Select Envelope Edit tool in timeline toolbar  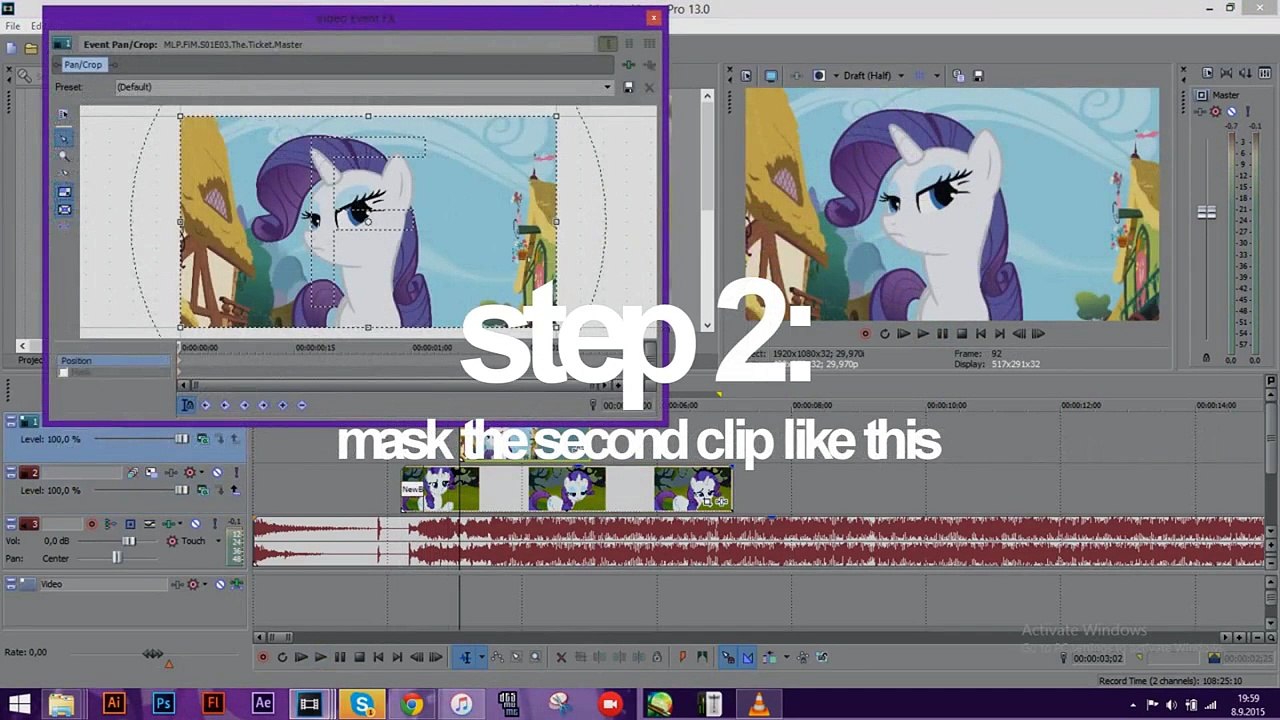[x=496, y=657]
